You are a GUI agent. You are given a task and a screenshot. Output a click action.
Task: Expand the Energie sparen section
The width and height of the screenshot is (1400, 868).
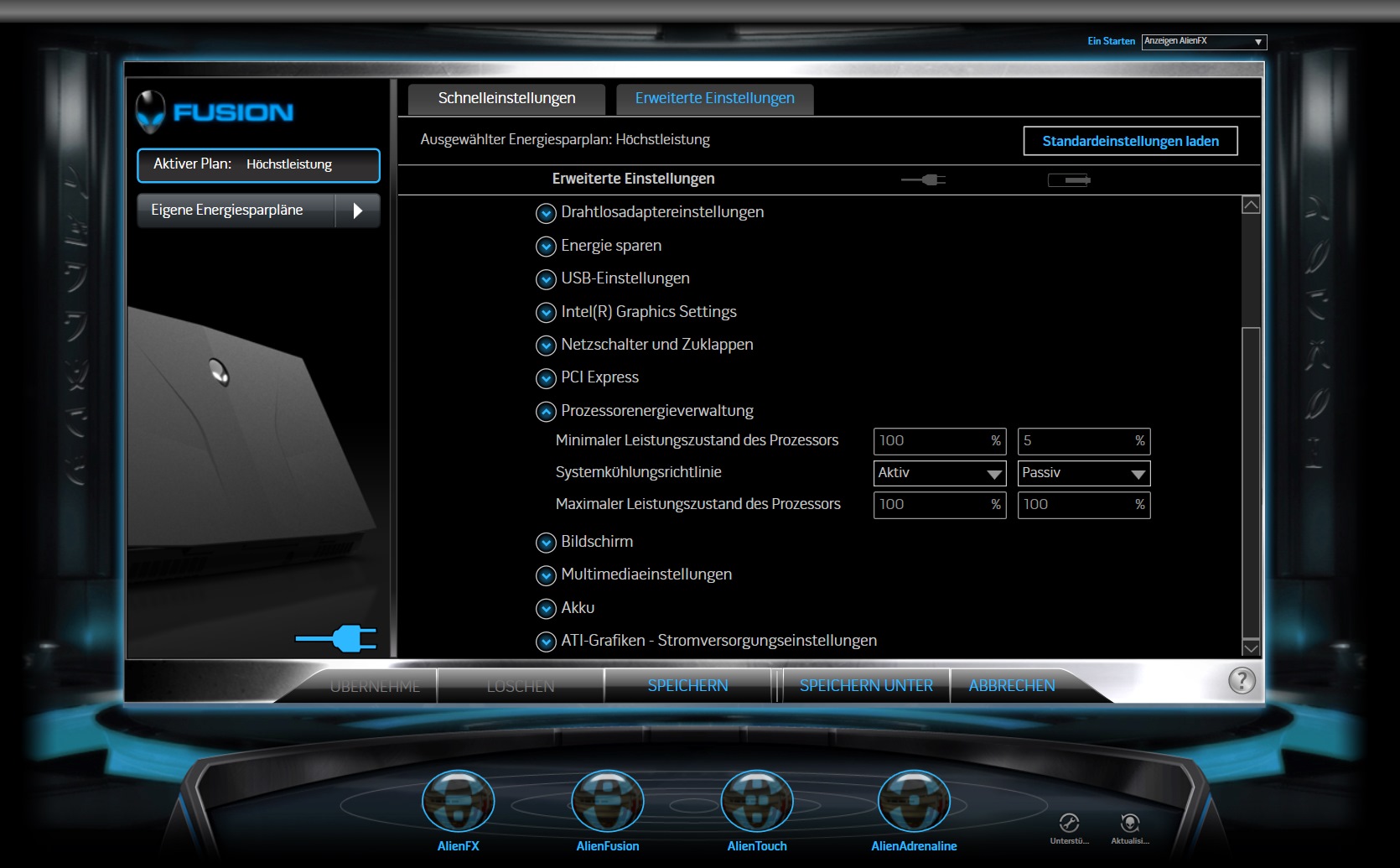pyautogui.click(x=546, y=247)
